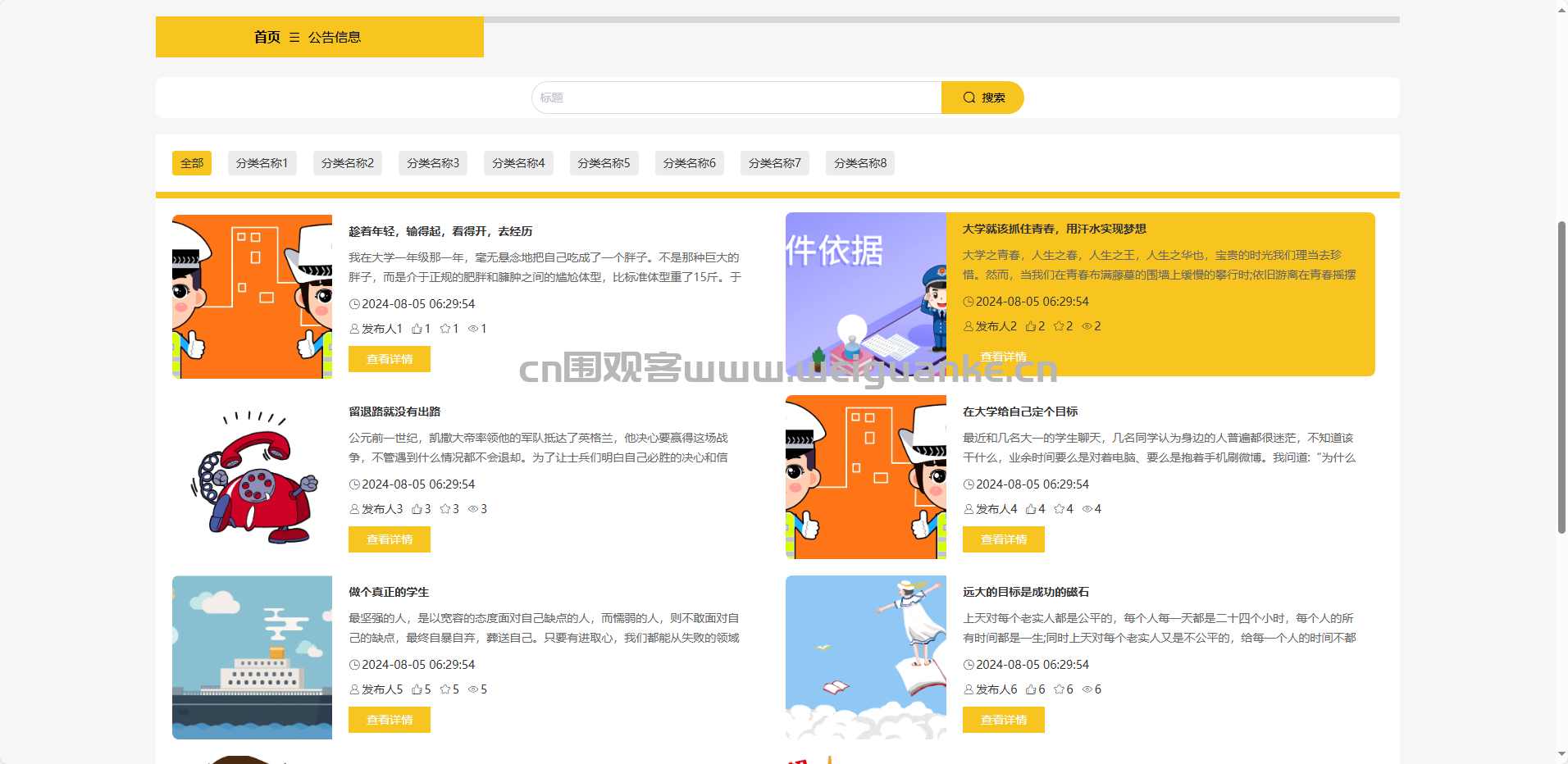Click the page vertical scrollbar thumb
Viewport: 1568px width, 764px height.
pyautogui.click(x=1561, y=377)
